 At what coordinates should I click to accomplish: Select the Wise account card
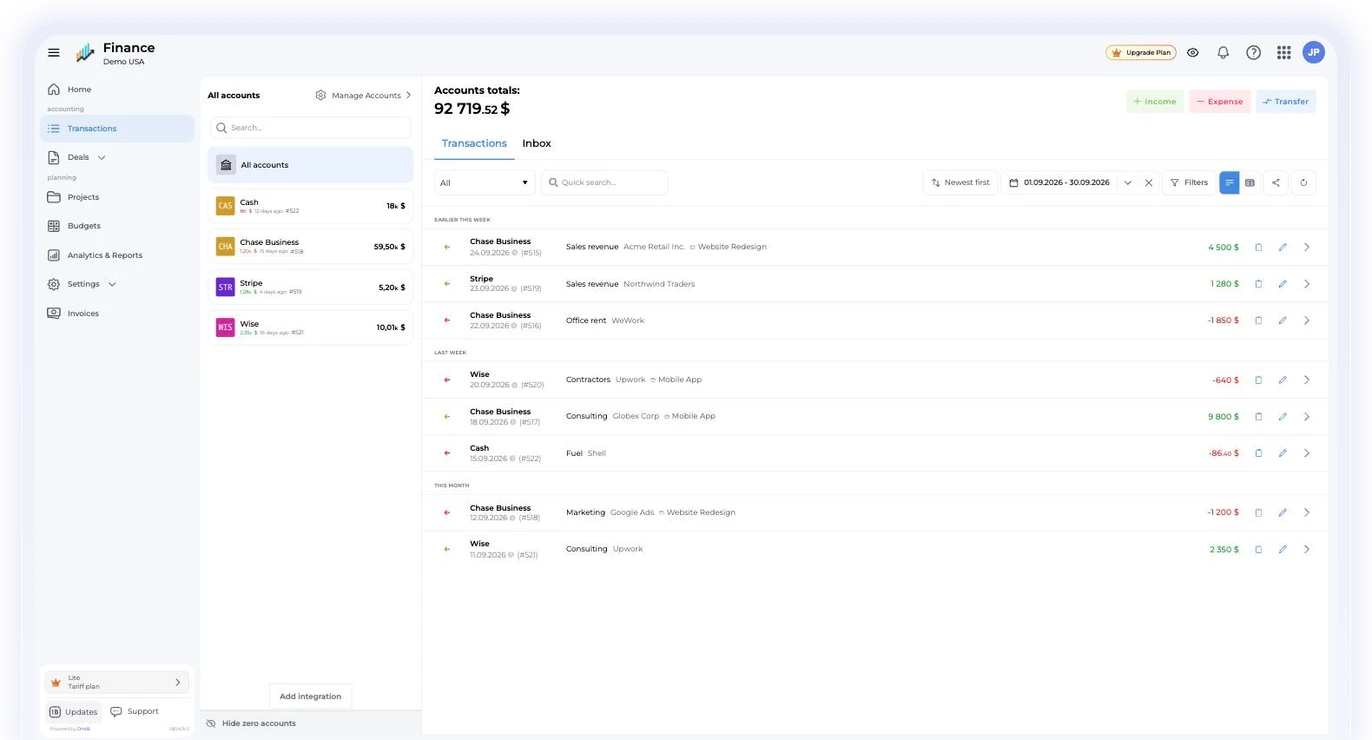[310, 327]
